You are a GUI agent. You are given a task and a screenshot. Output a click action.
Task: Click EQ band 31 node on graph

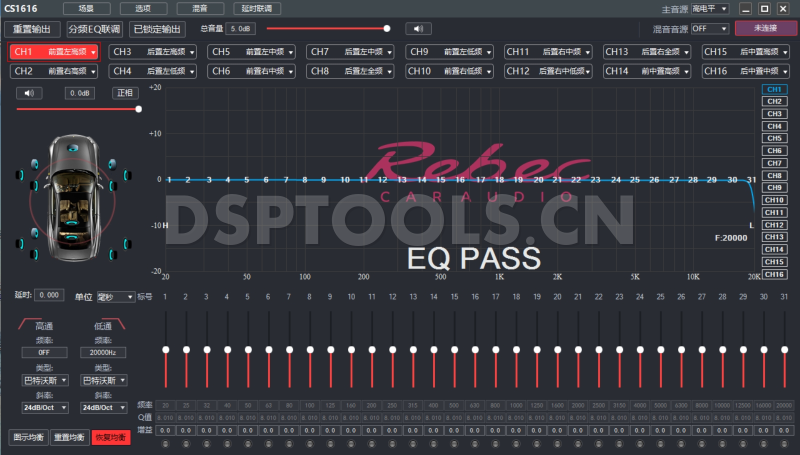[751, 180]
